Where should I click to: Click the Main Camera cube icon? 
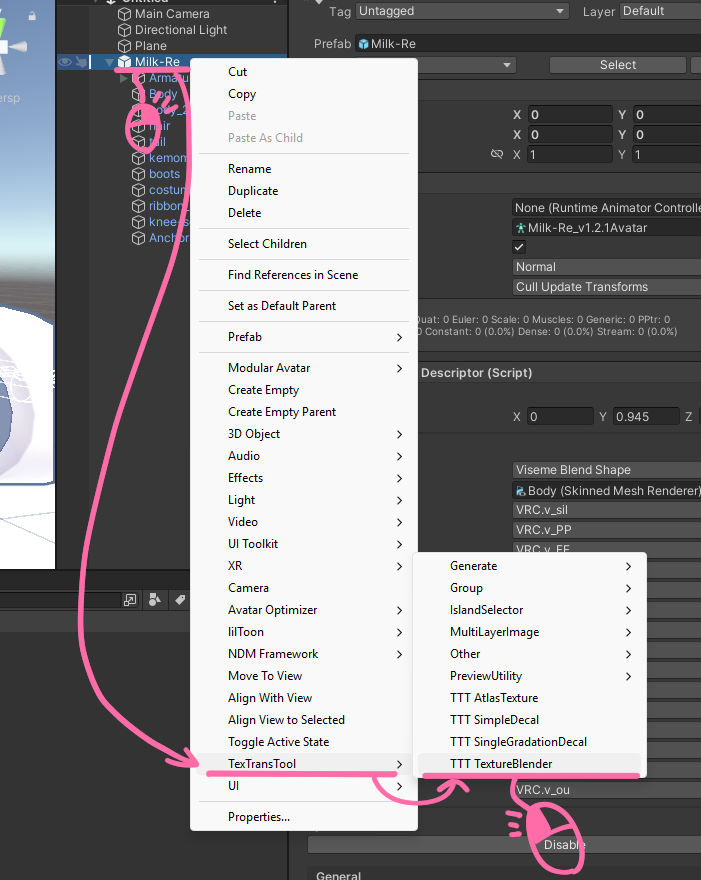pos(124,14)
